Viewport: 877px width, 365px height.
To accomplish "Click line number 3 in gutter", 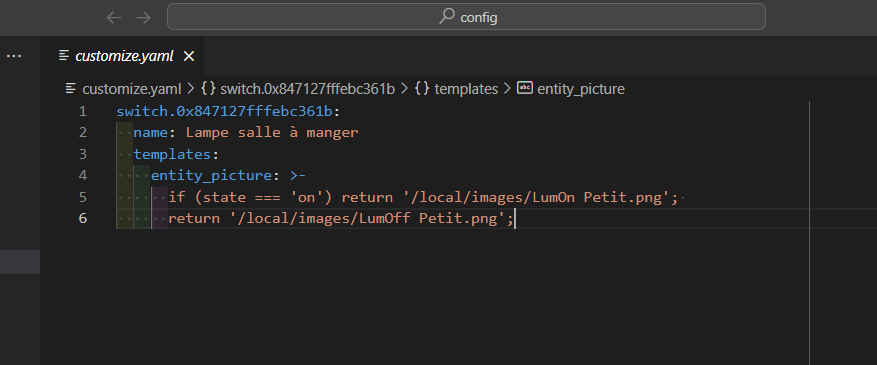I will (83, 154).
